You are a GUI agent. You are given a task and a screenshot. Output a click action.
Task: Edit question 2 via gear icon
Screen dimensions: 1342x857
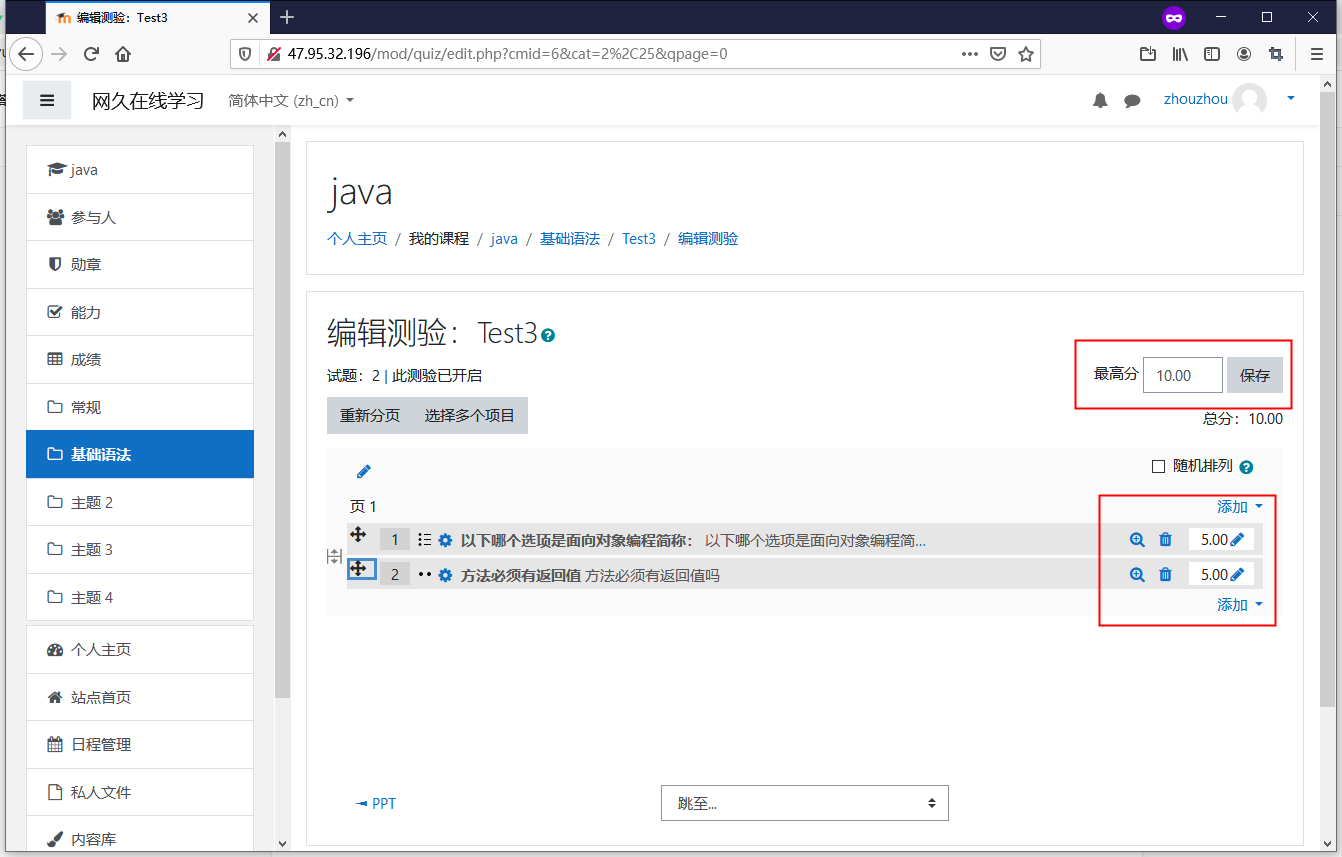(445, 575)
